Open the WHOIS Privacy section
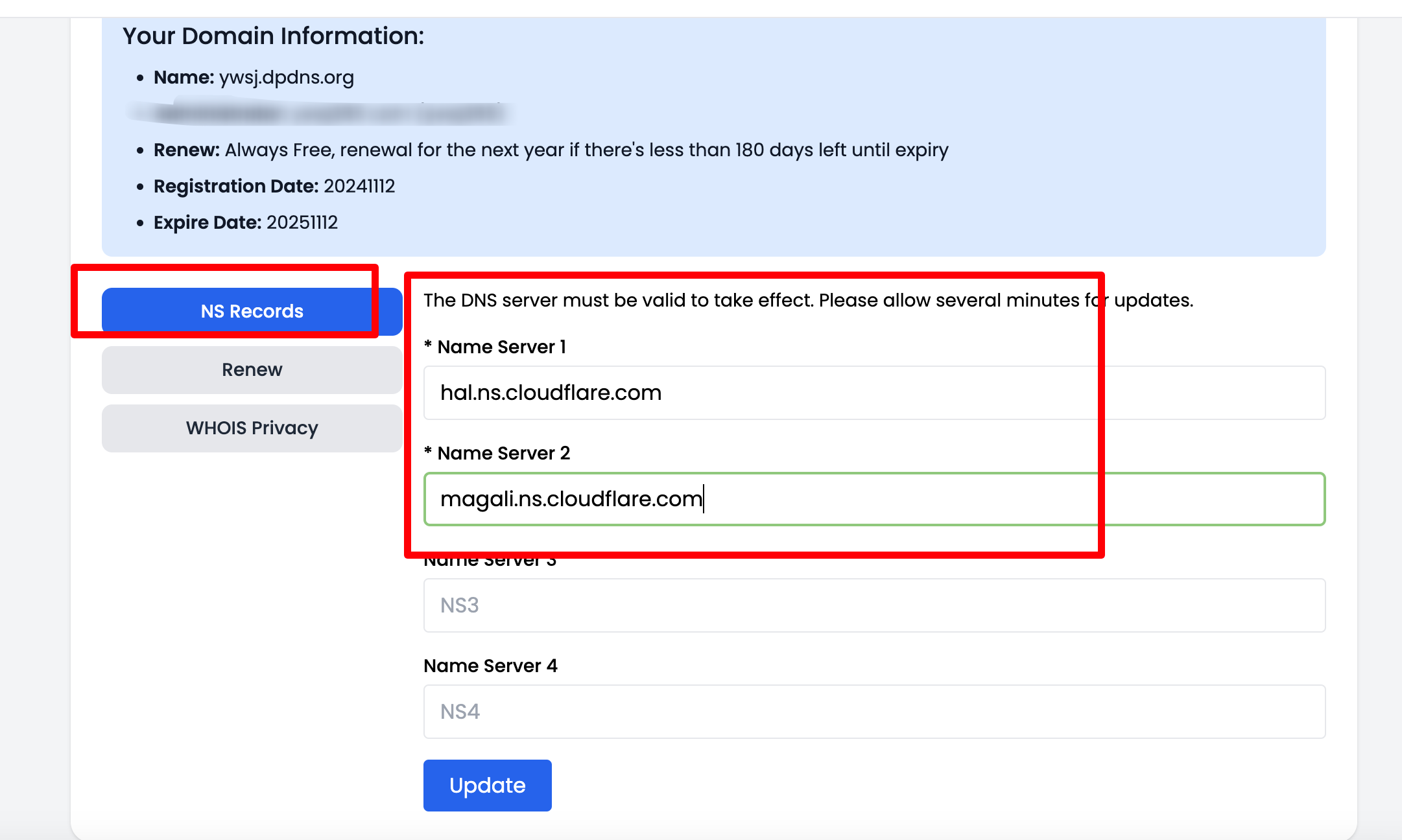 click(252, 428)
